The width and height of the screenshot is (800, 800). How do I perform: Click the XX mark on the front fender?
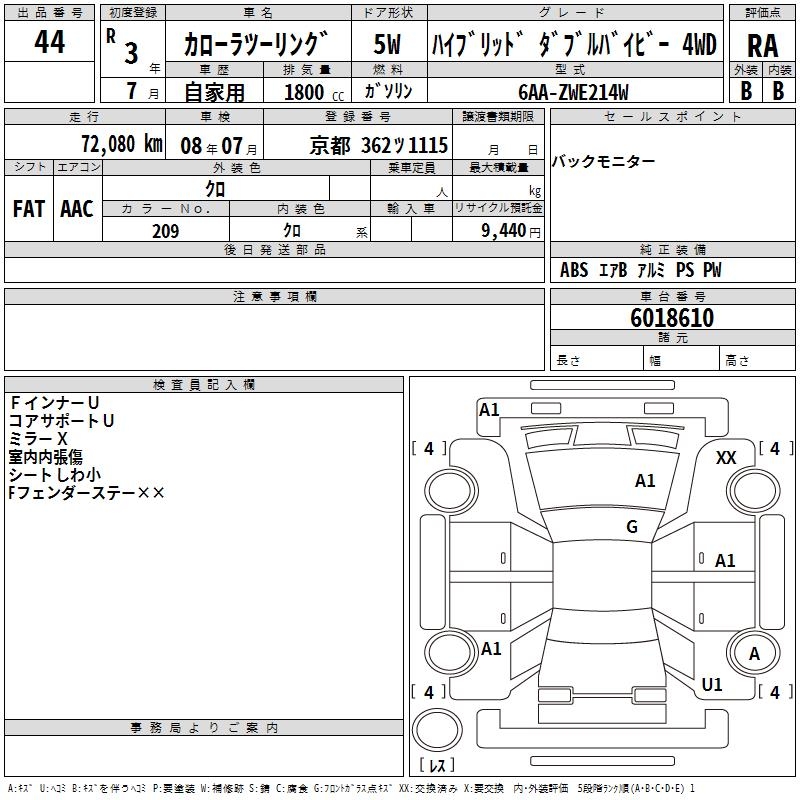[726, 458]
